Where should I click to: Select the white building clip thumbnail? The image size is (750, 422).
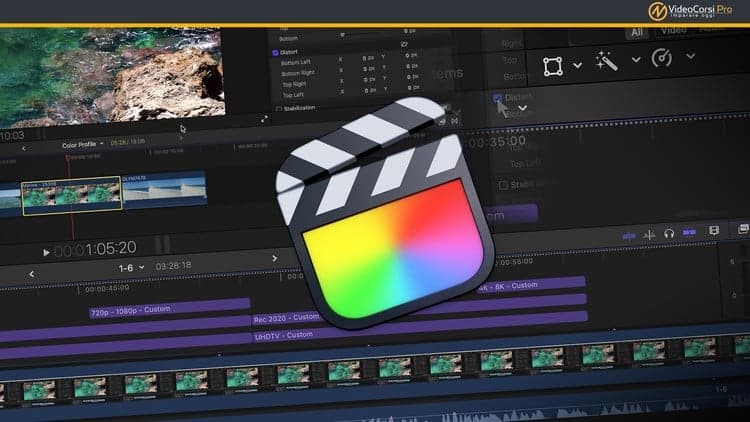[165, 189]
